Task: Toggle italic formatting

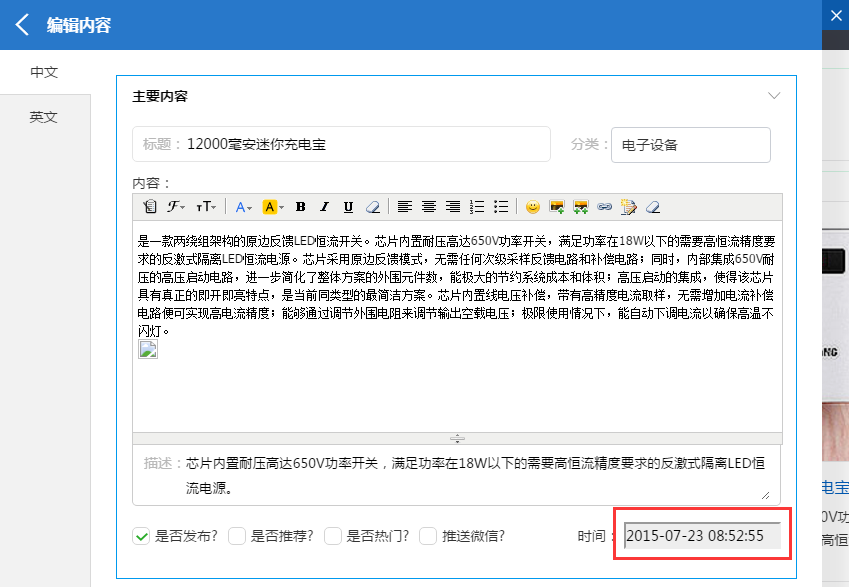Action: click(324, 206)
